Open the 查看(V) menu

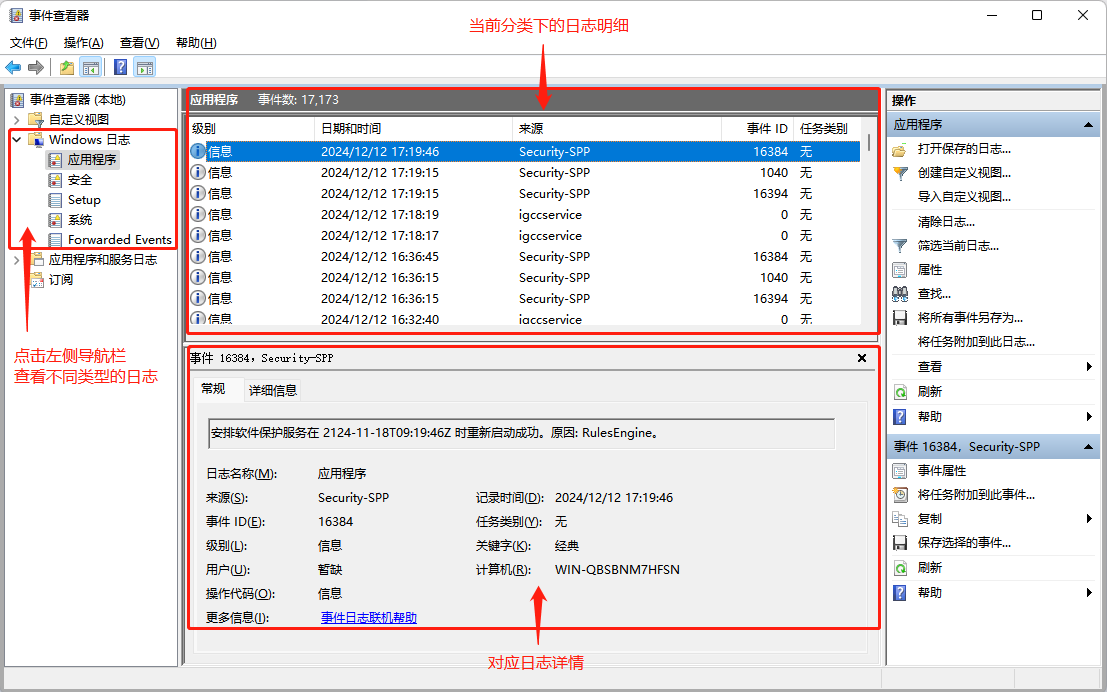click(x=139, y=43)
